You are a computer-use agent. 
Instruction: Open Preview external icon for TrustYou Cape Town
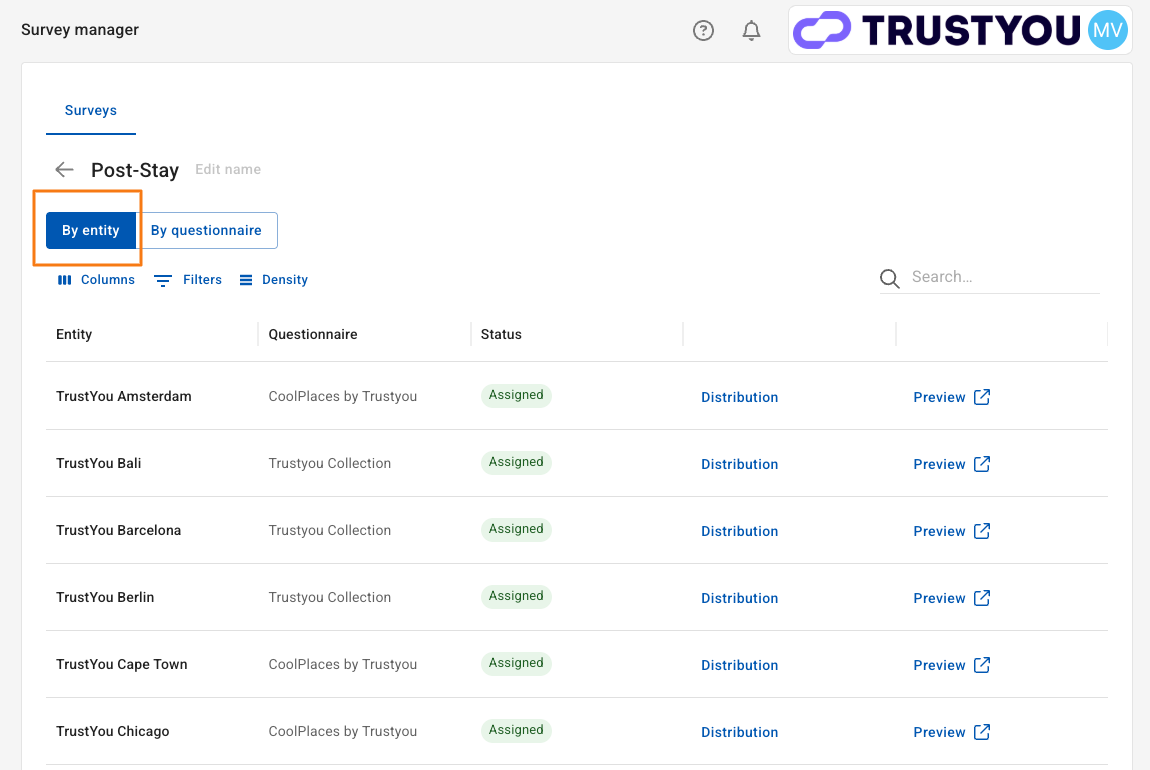982,665
